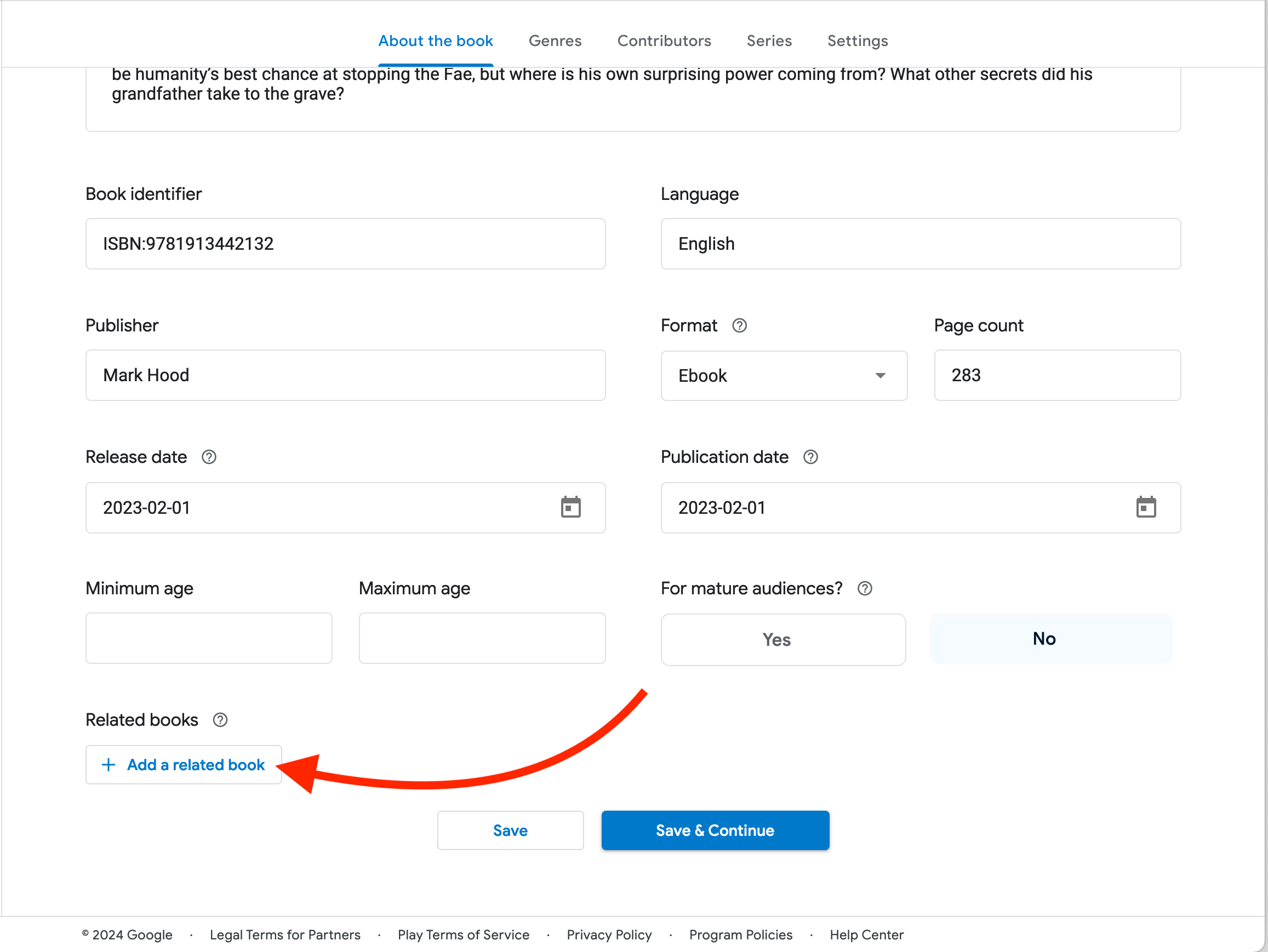This screenshot has width=1268, height=952.
Task: Click into the Minimum age field
Action: click(x=209, y=638)
